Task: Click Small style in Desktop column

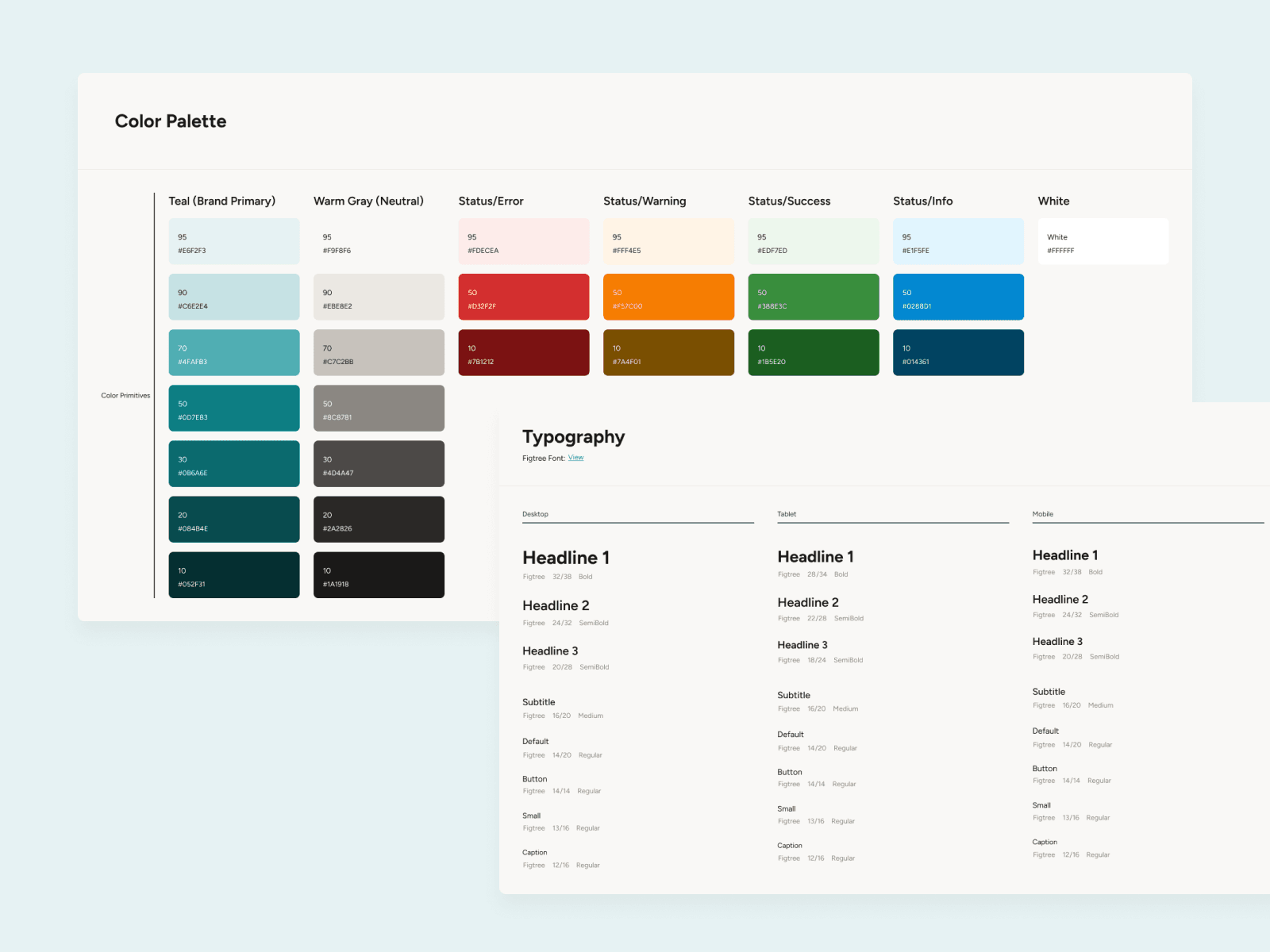Action: click(531, 816)
